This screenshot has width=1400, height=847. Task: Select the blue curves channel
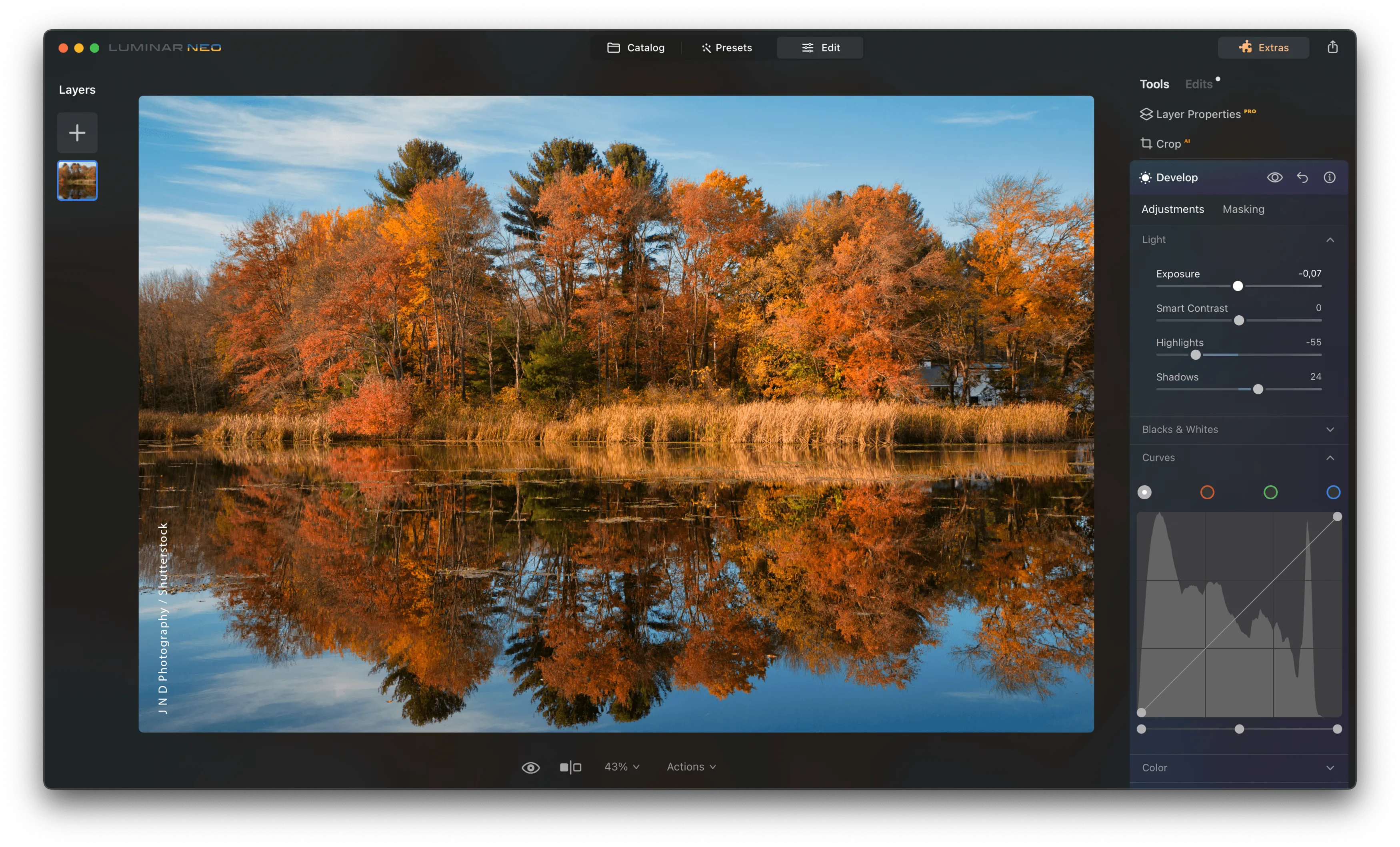point(1333,492)
